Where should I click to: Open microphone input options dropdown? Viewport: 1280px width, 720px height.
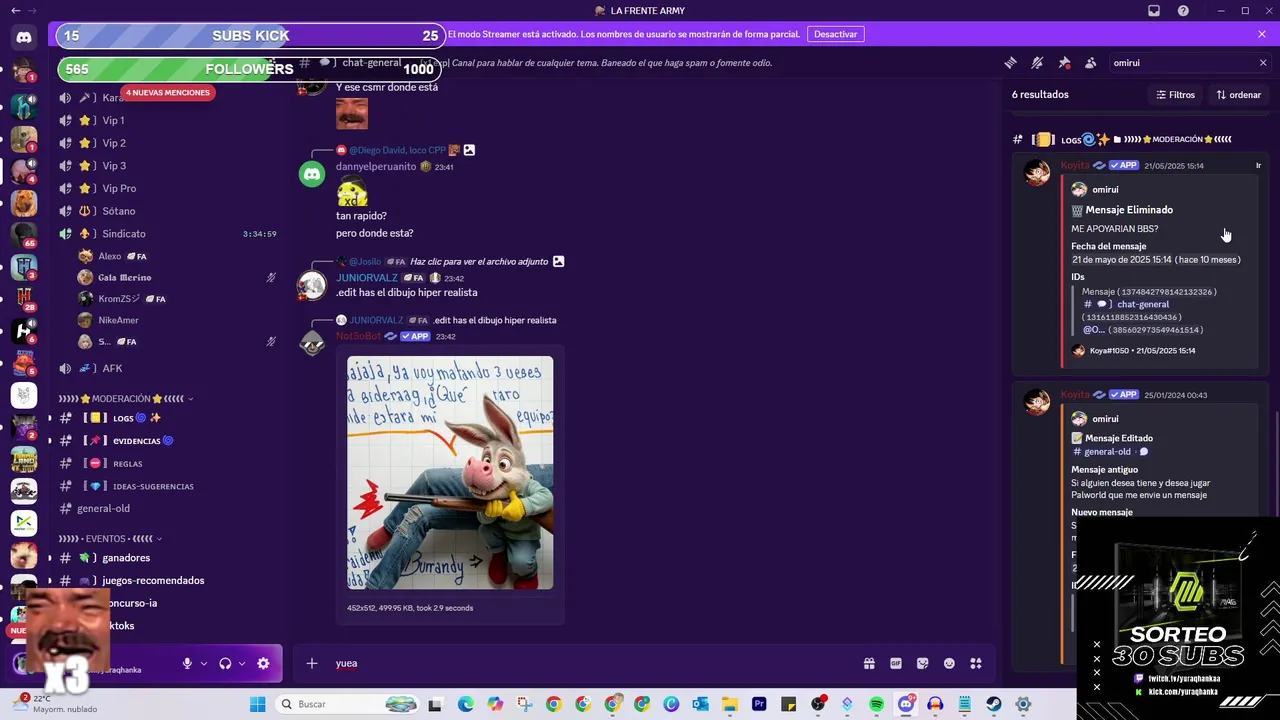204,663
